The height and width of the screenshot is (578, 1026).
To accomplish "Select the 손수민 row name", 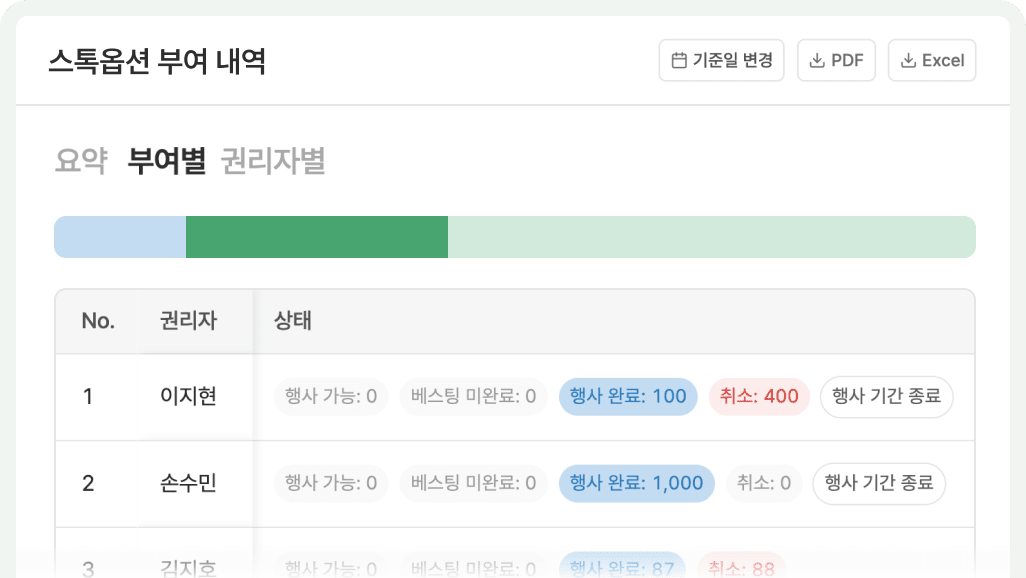I will tap(188, 483).
